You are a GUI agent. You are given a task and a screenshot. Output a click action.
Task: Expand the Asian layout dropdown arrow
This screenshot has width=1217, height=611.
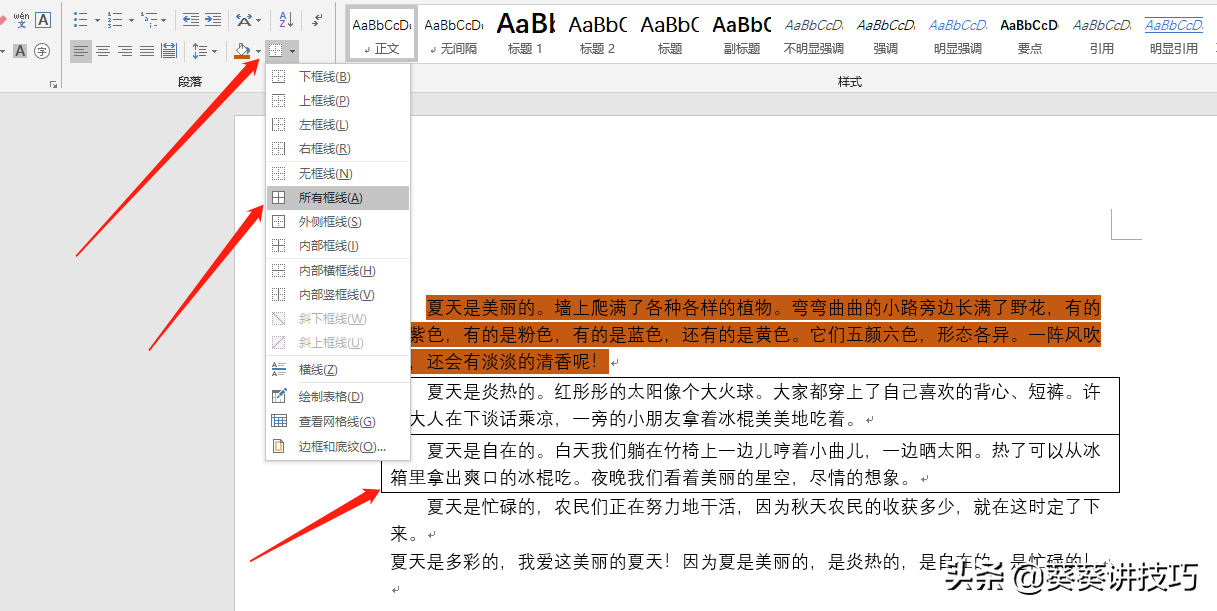pos(260,20)
